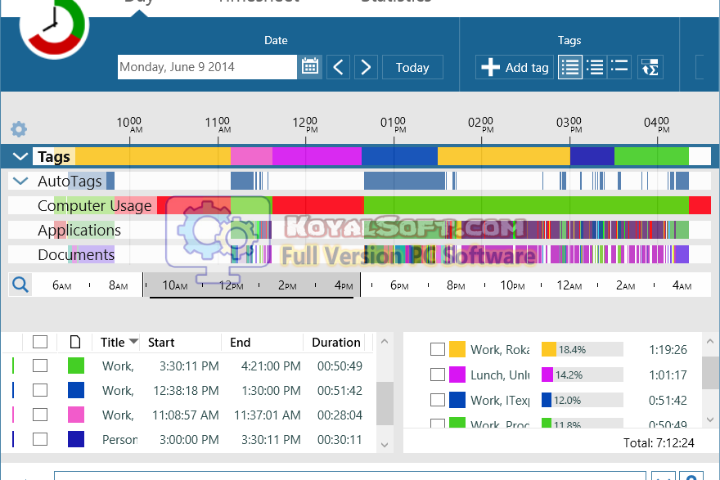
Task: Jump to Today
Action: 412,67
